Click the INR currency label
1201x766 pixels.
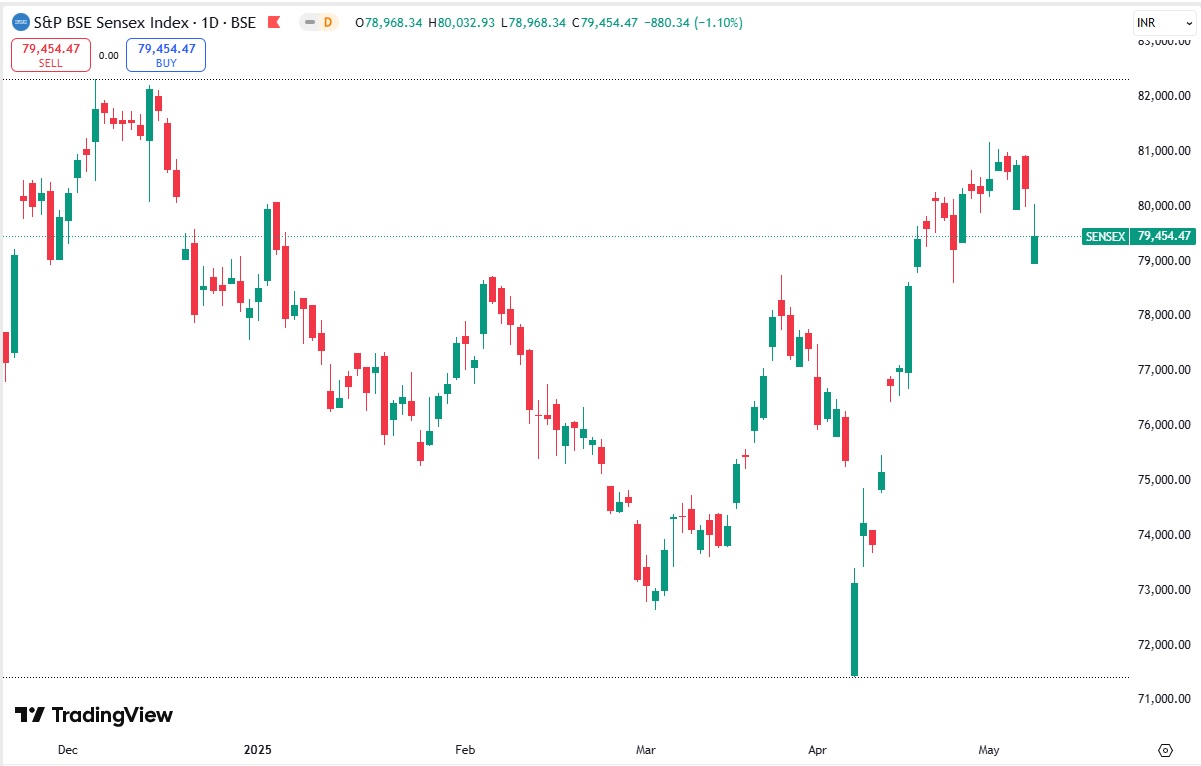(1147, 22)
